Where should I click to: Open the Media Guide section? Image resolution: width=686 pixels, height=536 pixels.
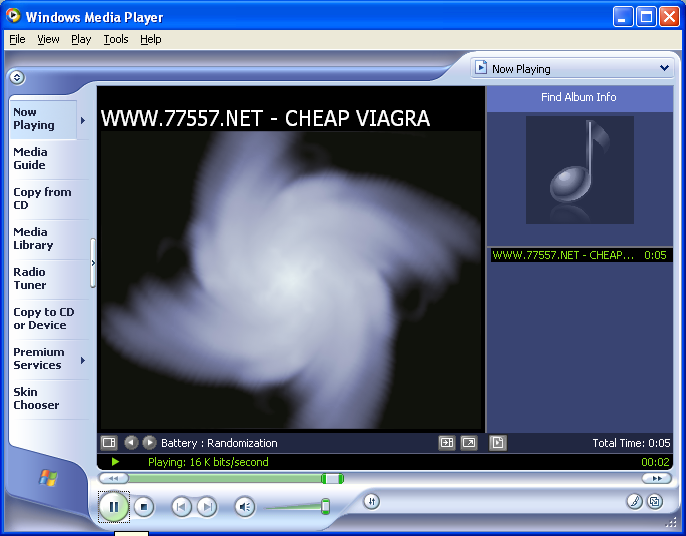pyautogui.click(x=49, y=158)
